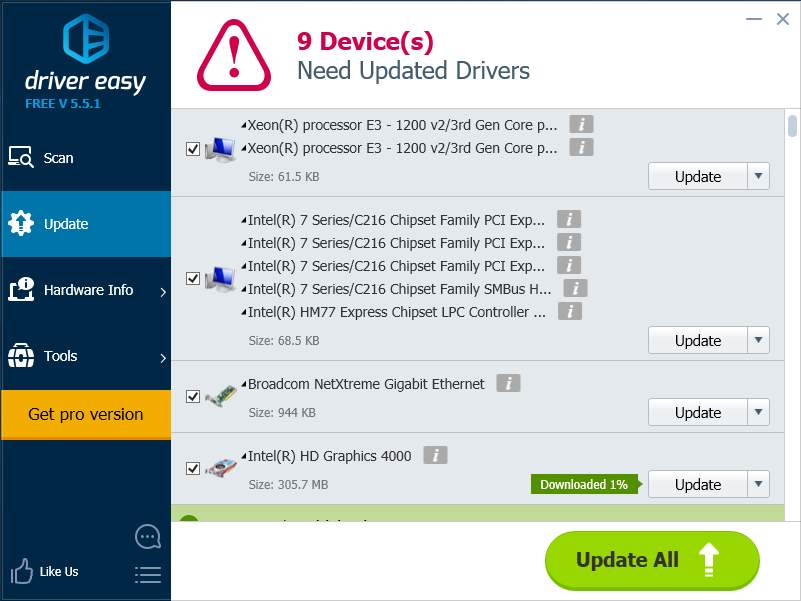Click the Tools toolbox icon in sidebar

tap(21, 355)
